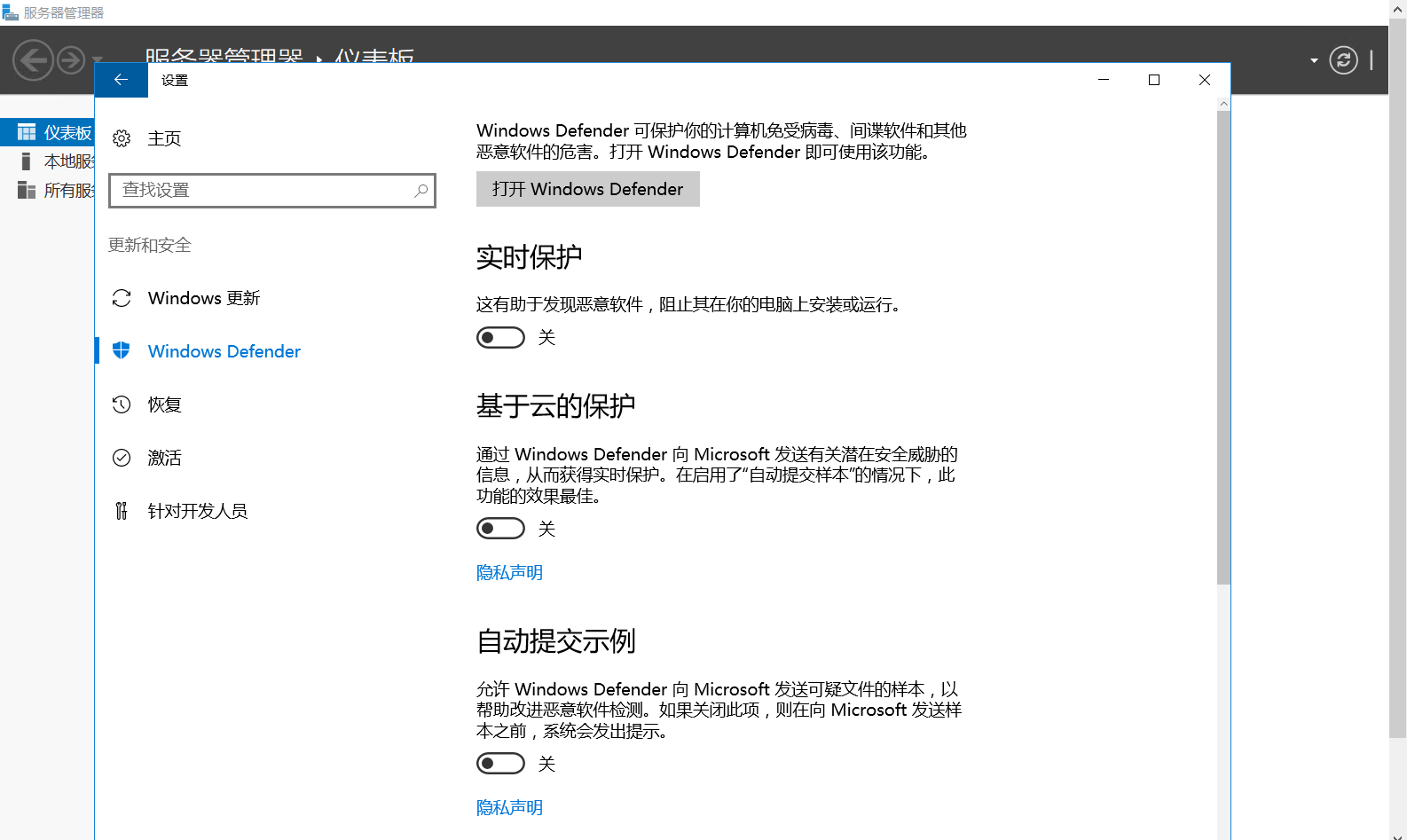Toggle the 基于云的保护 switch

(x=500, y=529)
